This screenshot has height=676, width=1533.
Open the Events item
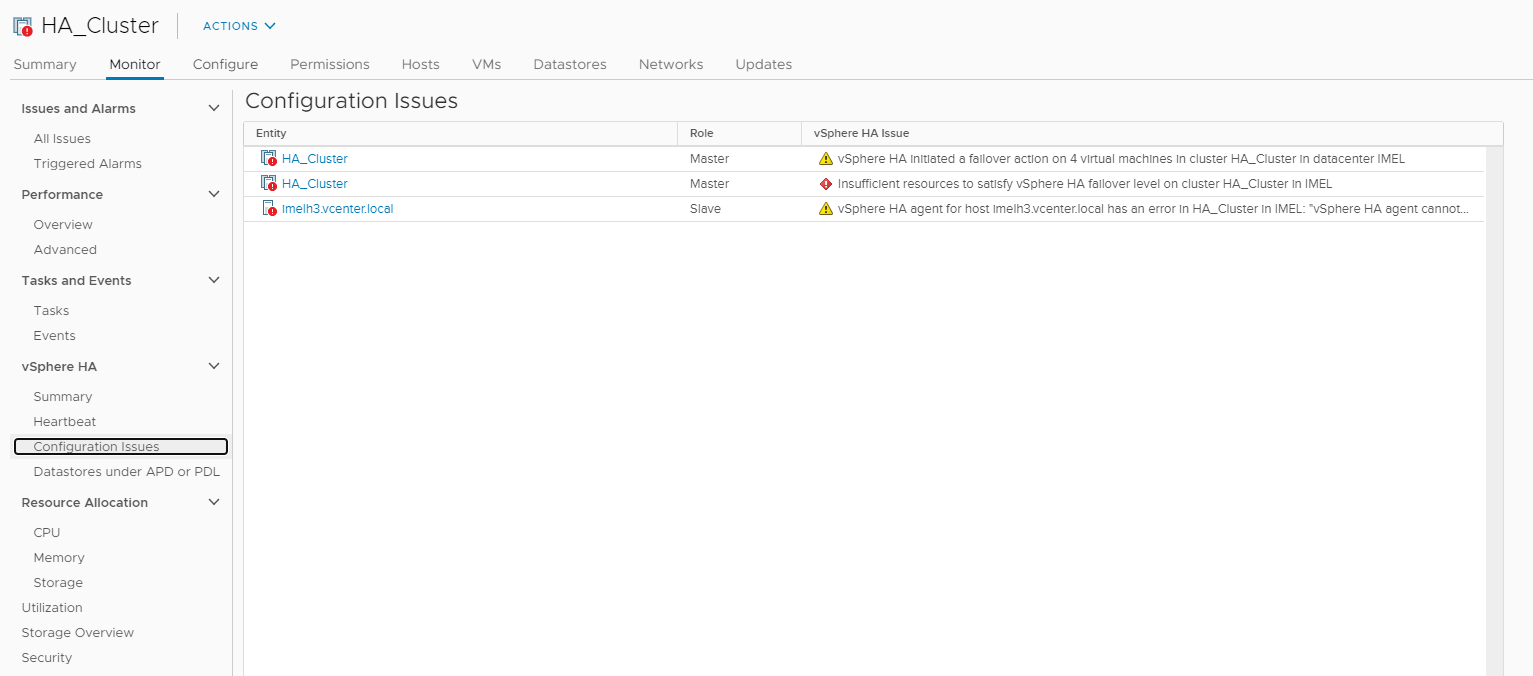pos(54,336)
